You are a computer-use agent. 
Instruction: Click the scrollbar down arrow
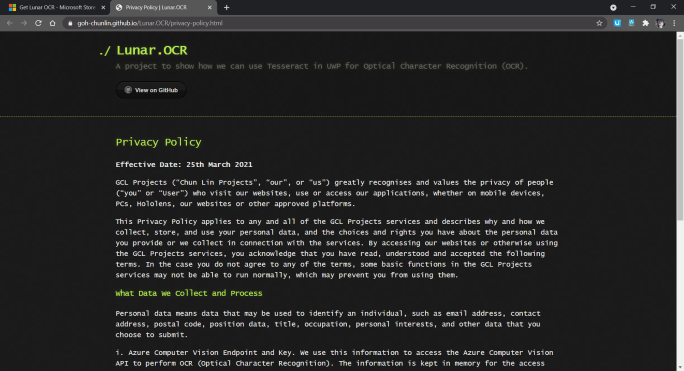pyautogui.click(x=680, y=368)
